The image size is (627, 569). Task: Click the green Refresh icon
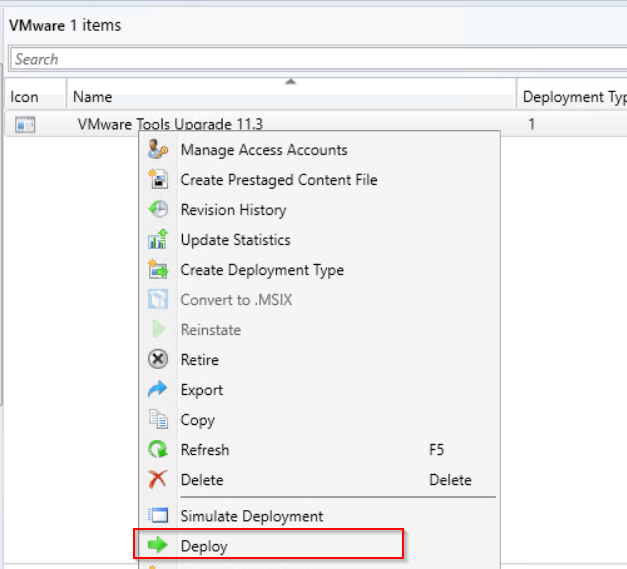tap(157, 450)
